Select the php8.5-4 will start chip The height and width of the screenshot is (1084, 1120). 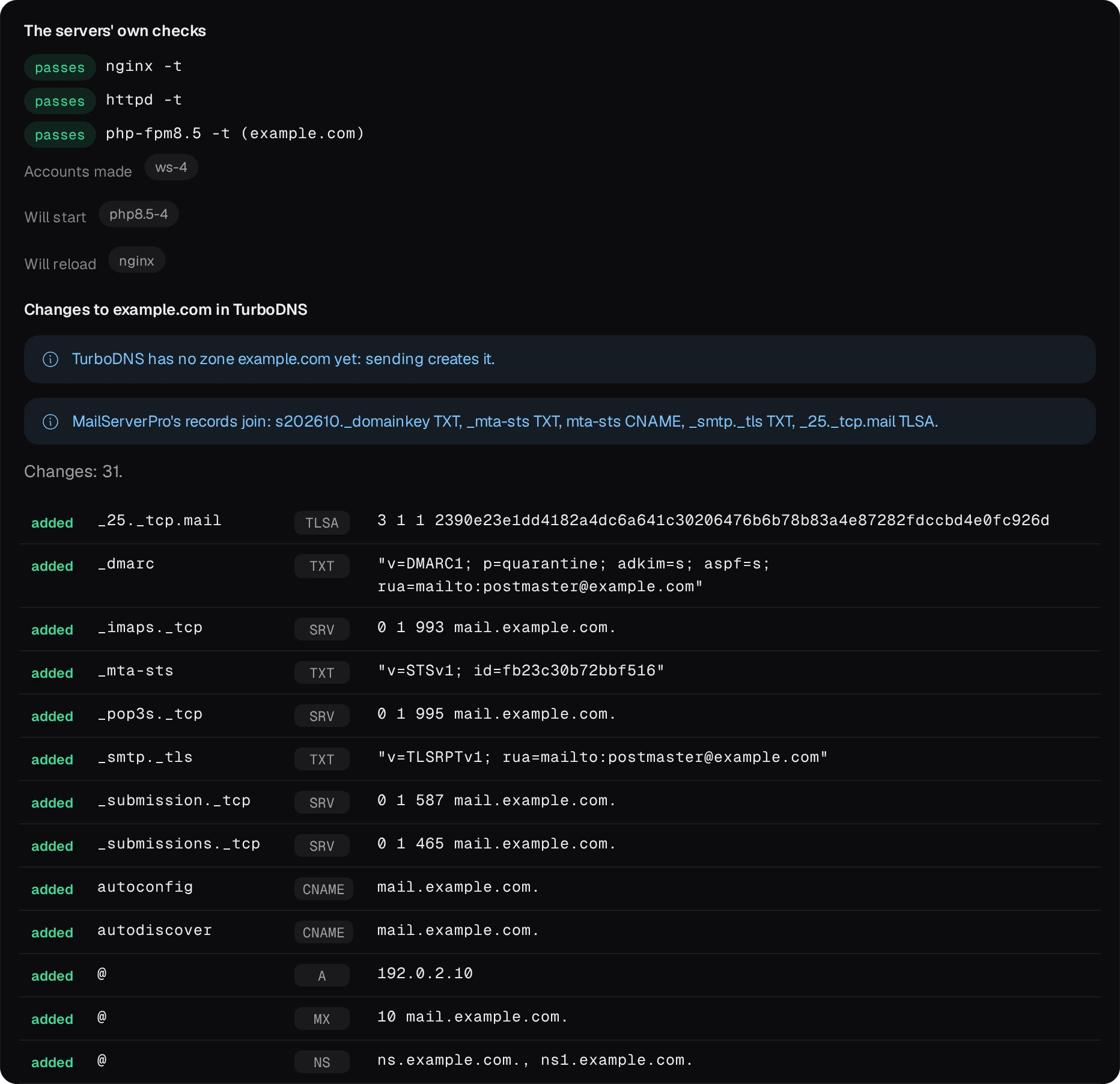tap(139, 215)
